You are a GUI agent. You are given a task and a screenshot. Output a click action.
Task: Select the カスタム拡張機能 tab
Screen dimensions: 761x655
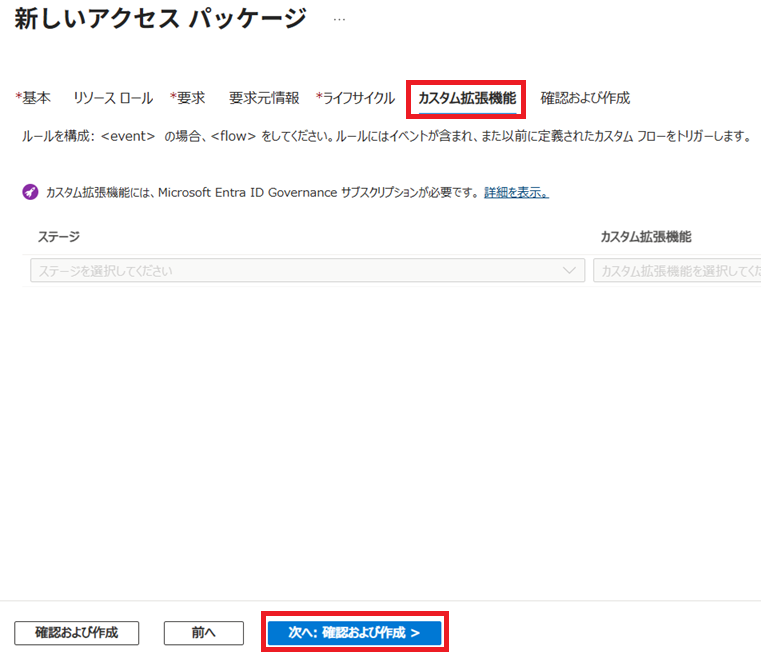click(x=466, y=98)
